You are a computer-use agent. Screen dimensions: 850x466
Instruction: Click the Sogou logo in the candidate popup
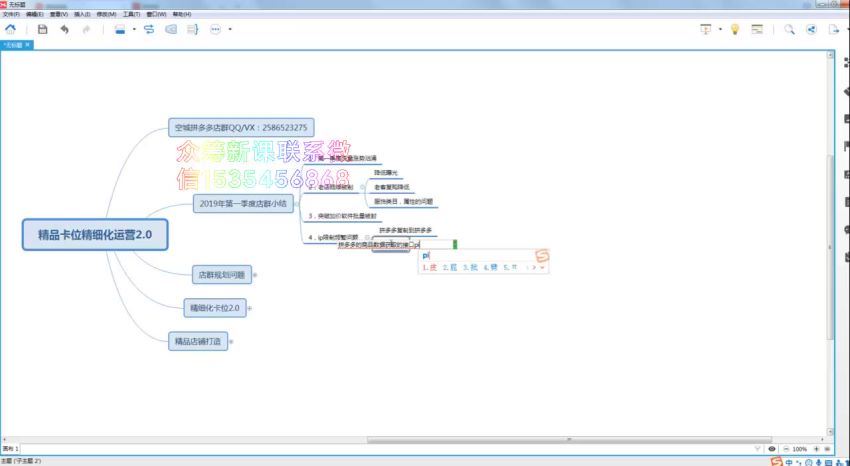click(542, 255)
